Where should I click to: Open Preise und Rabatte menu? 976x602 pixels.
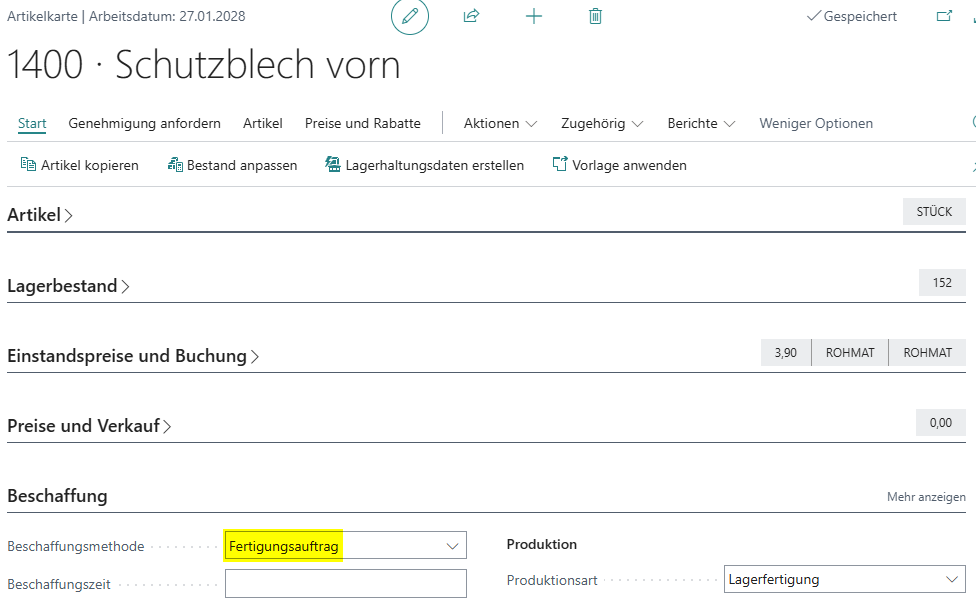362,123
